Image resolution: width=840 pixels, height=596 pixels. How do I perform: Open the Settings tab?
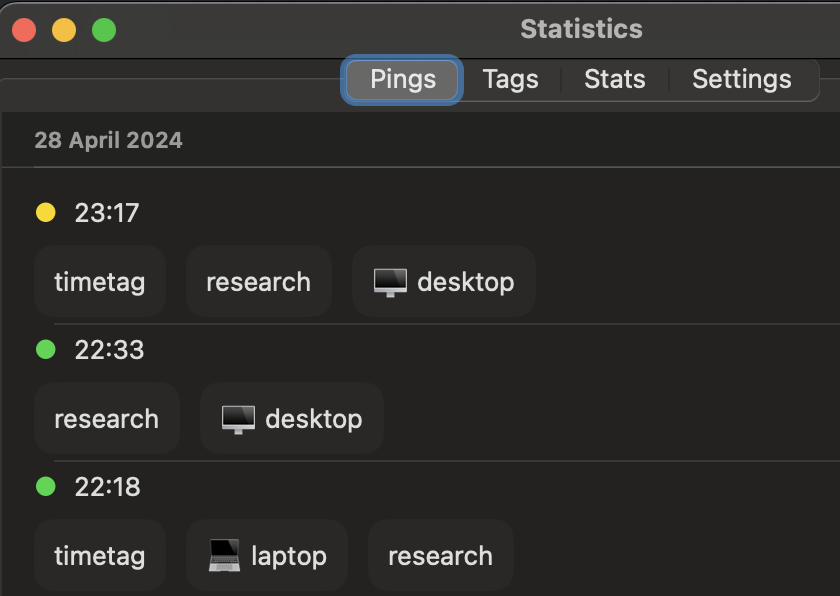pos(741,80)
